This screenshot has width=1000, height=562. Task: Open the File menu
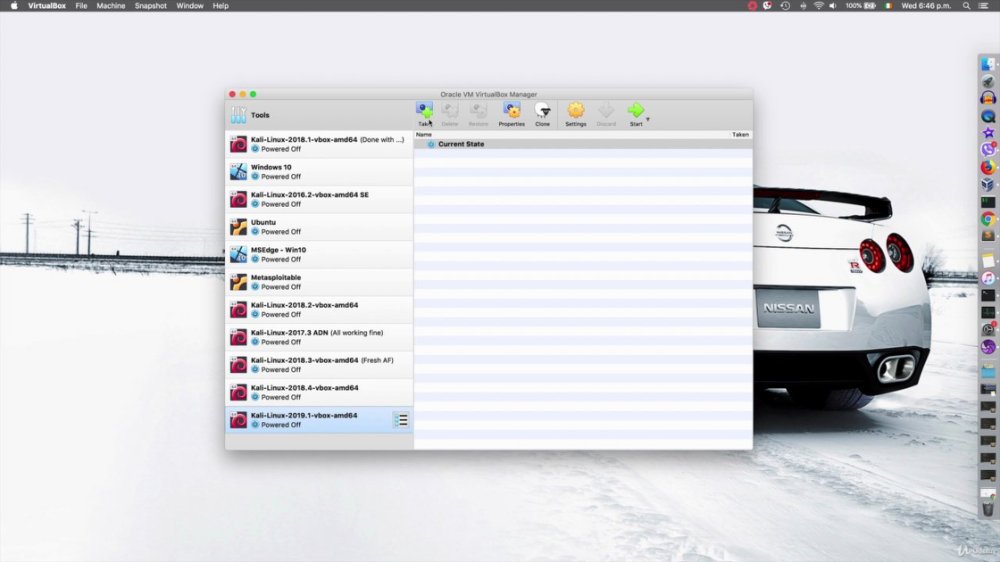click(x=81, y=6)
